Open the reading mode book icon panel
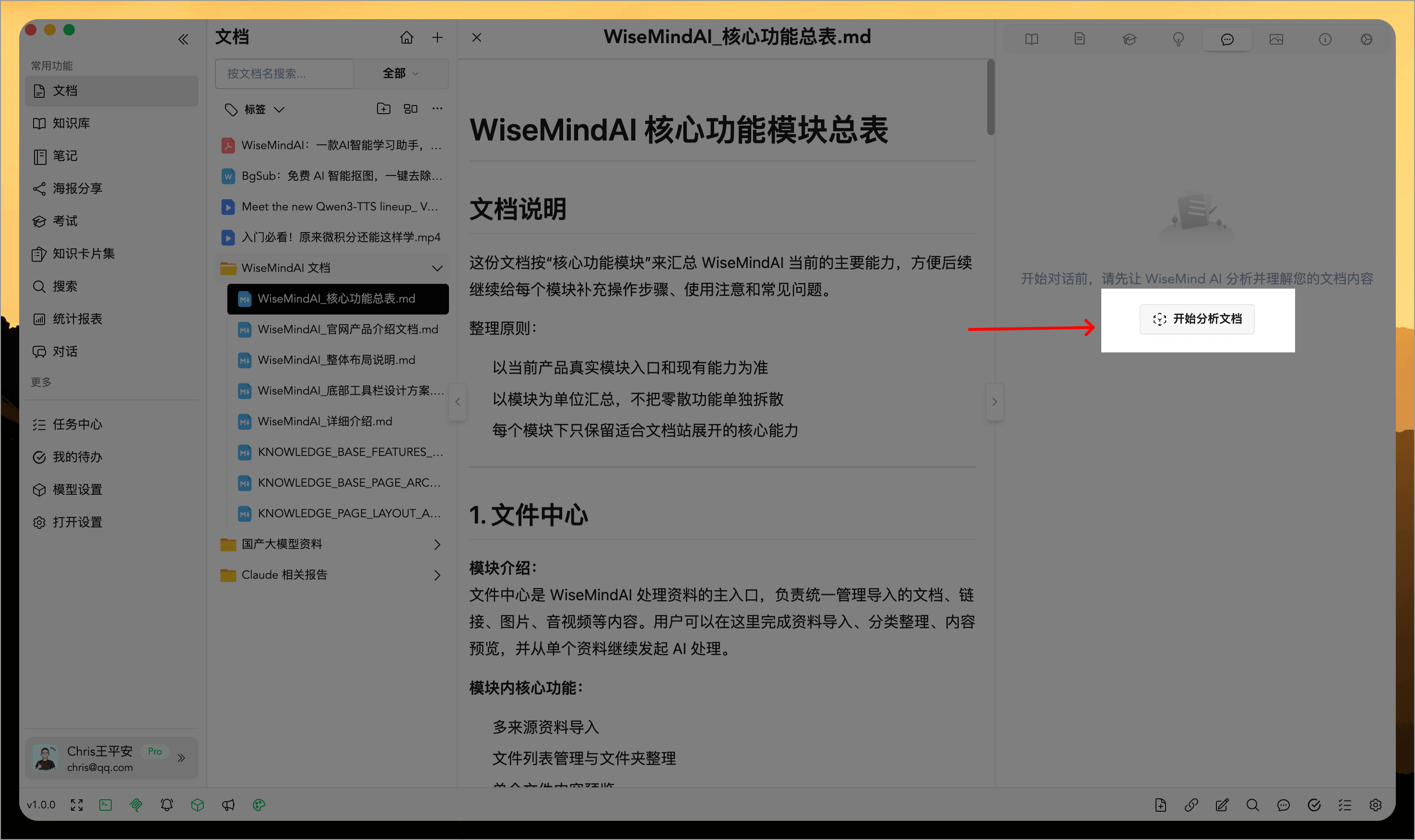Image resolution: width=1415 pixels, height=840 pixels. tap(1031, 39)
